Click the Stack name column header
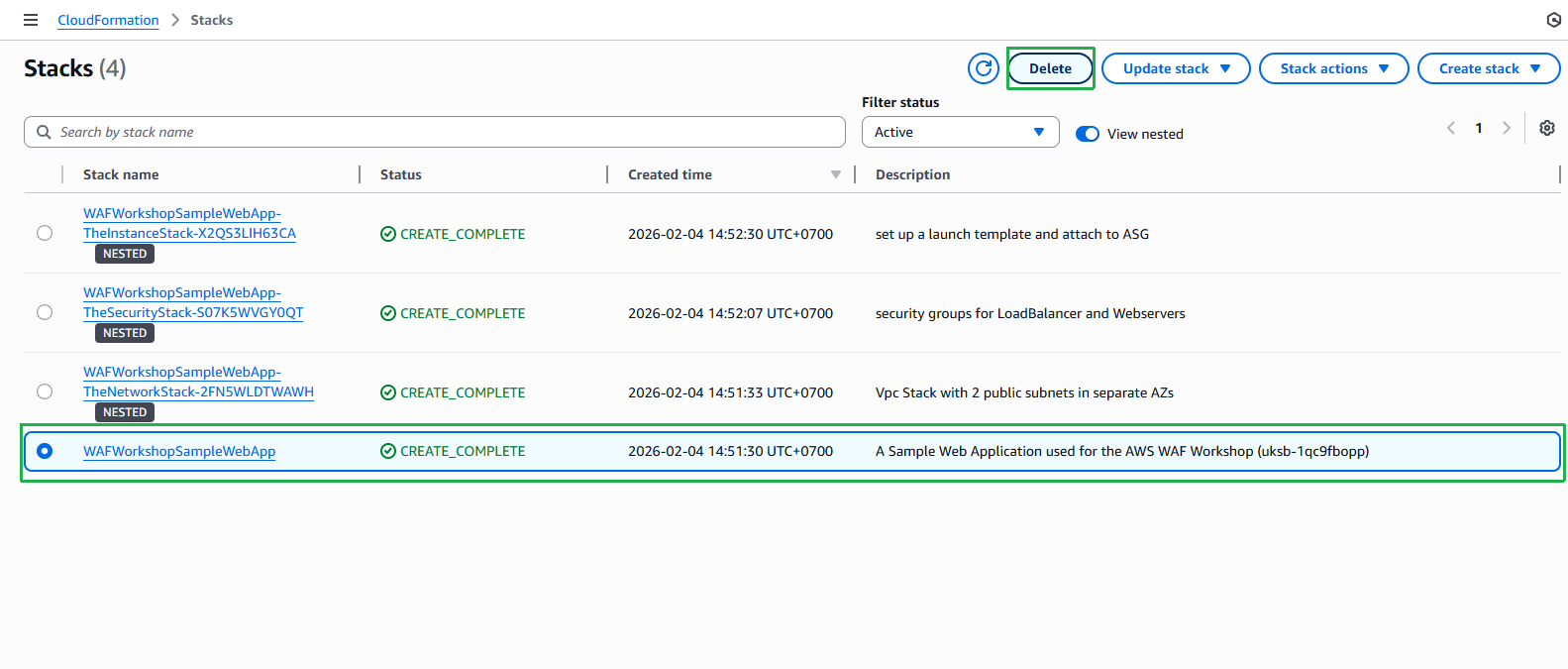 (121, 174)
